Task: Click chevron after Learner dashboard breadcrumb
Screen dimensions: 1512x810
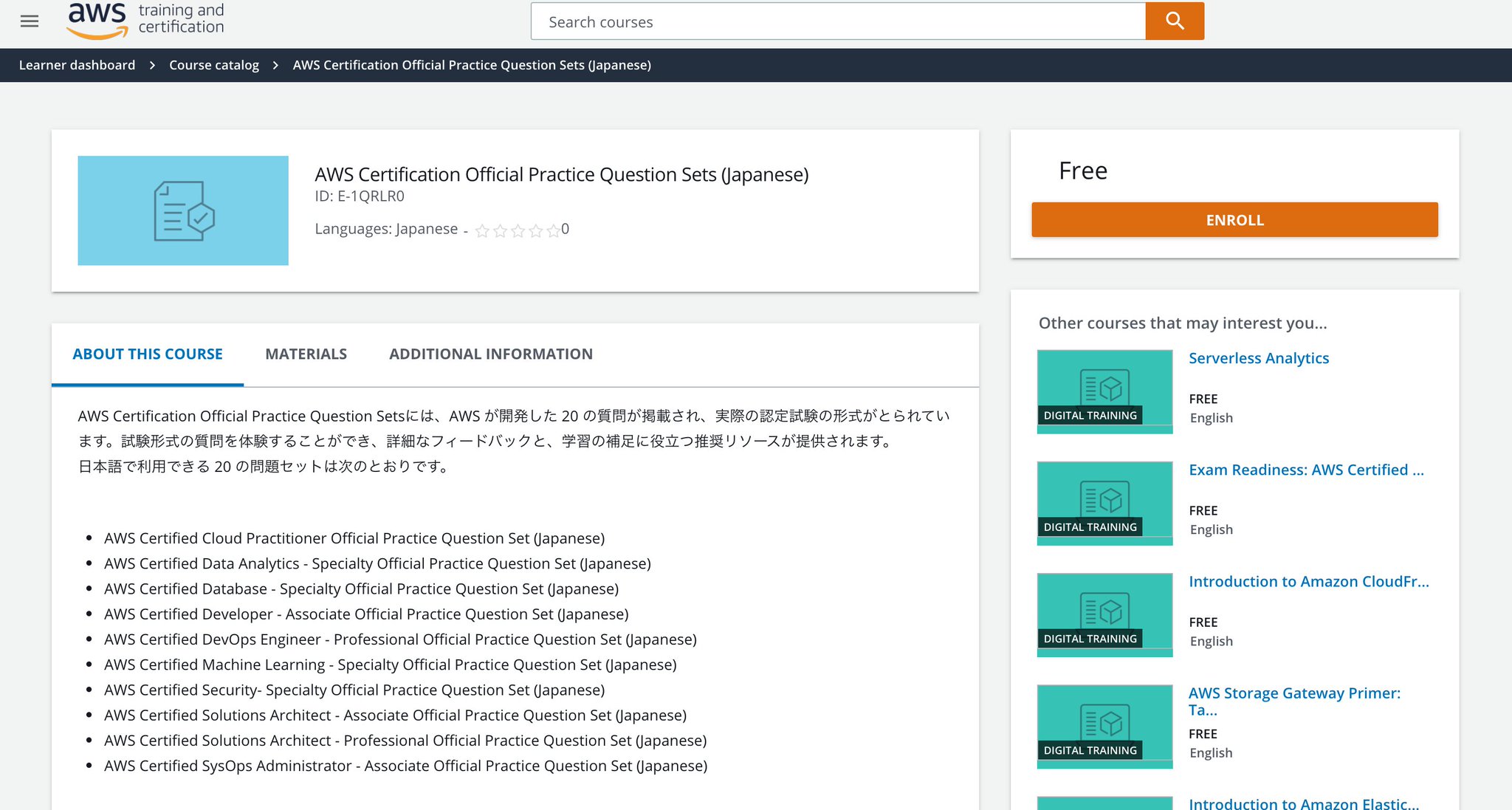Action: point(152,65)
